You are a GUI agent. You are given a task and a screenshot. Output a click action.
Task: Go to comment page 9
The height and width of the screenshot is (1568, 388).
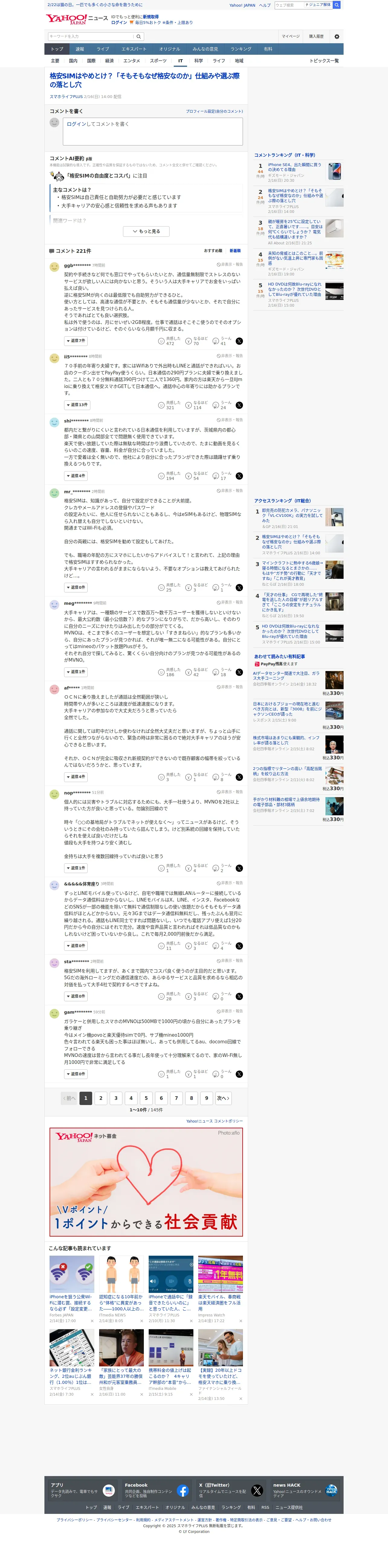[207, 1099]
